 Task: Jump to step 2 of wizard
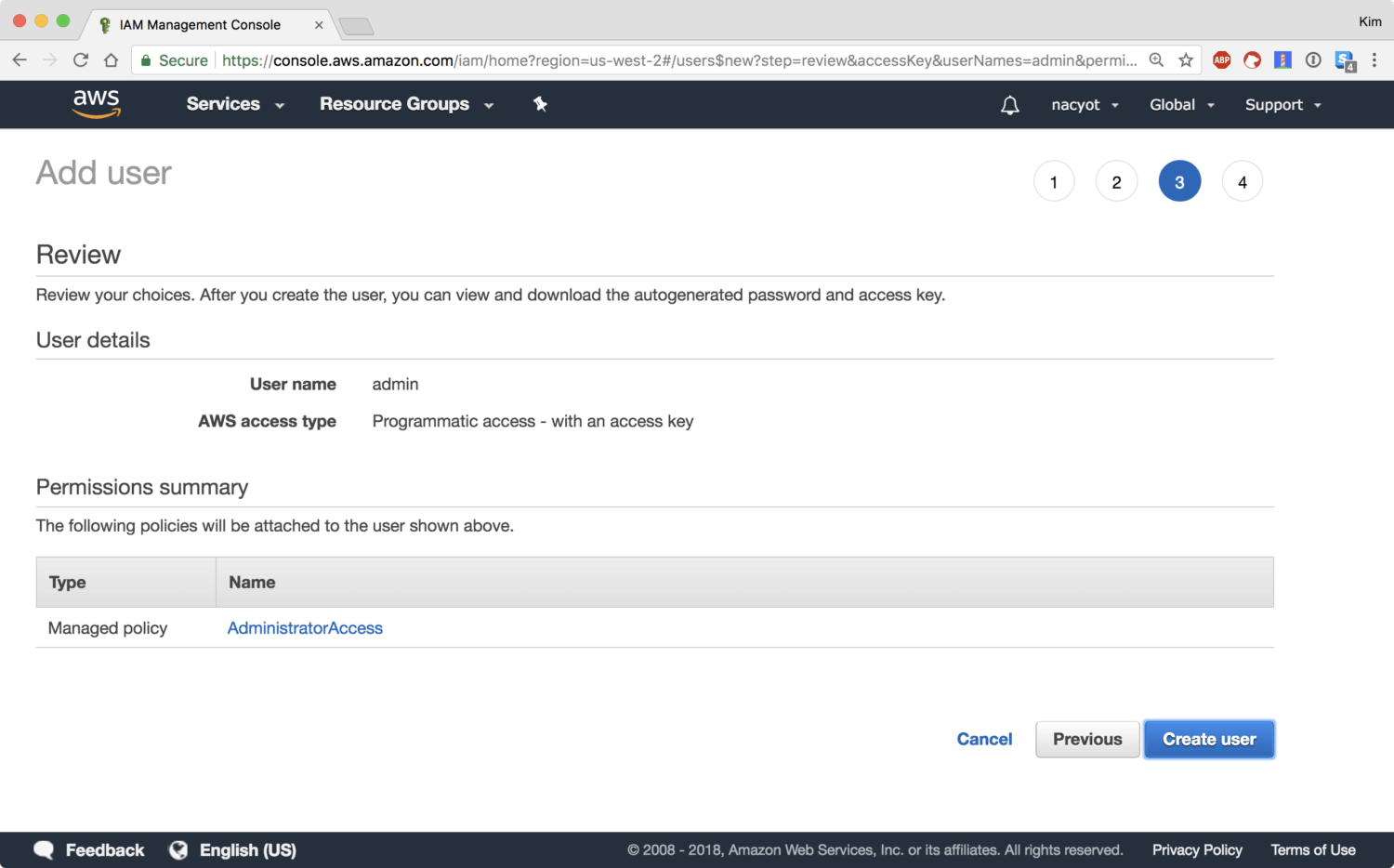[x=1116, y=182]
